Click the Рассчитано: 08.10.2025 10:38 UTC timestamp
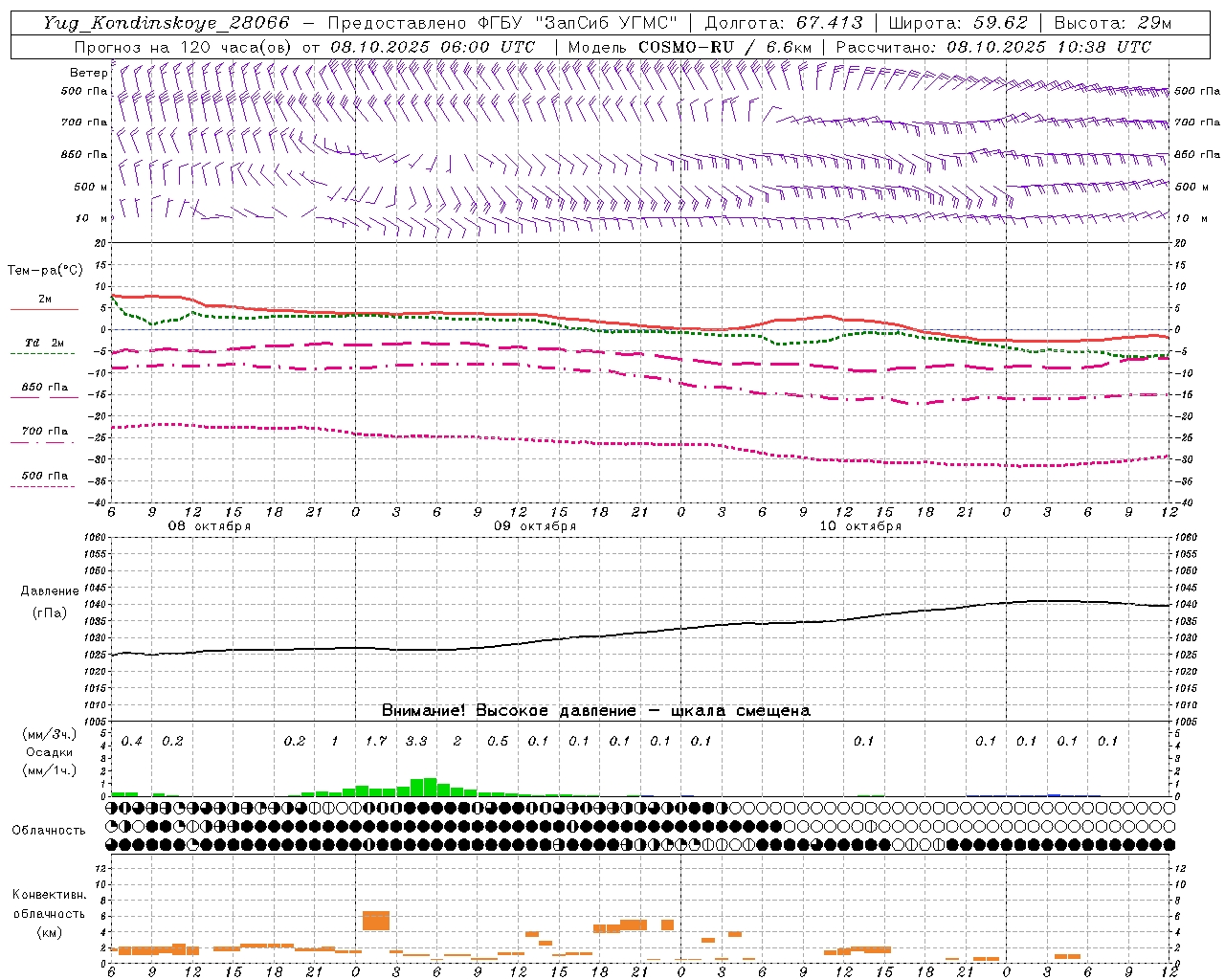This screenshot has height=980, width=1225. (993, 46)
